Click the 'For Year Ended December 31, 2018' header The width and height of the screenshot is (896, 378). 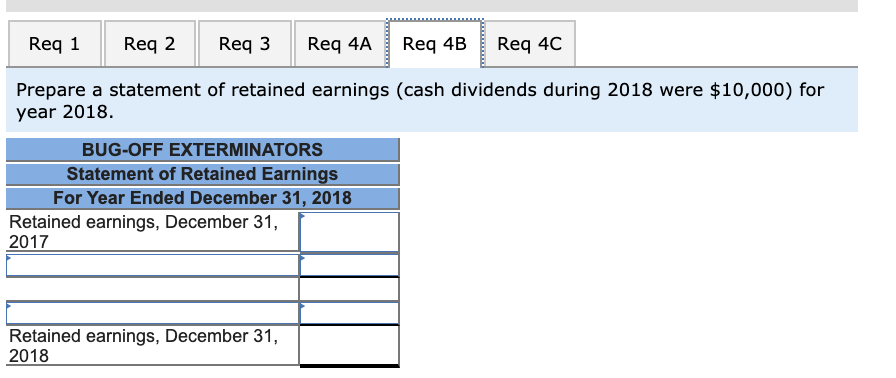point(202,198)
